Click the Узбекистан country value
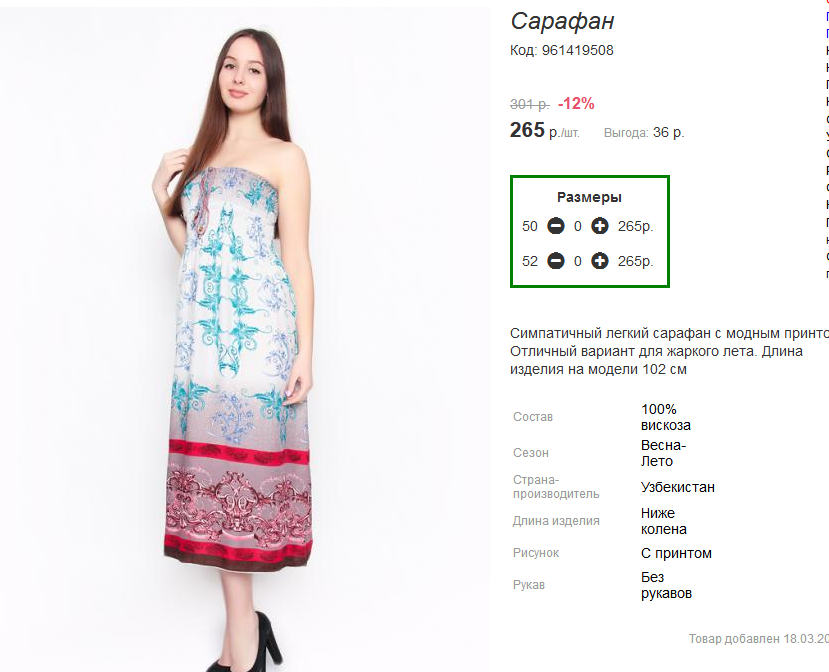 click(x=677, y=487)
